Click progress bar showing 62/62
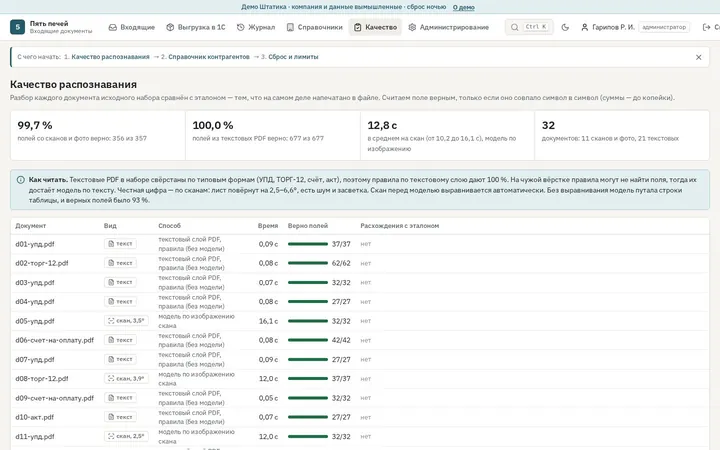The height and width of the screenshot is (450, 720). tap(308, 264)
